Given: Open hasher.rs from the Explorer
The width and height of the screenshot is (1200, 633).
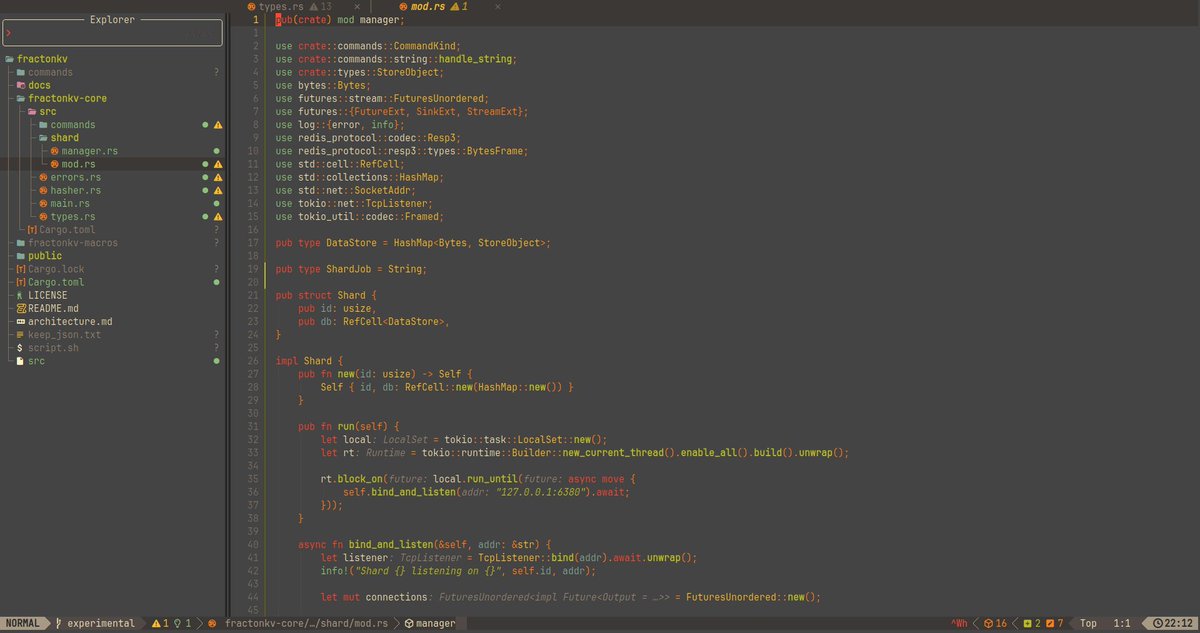Looking at the screenshot, I should pyautogui.click(x=76, y=190).
